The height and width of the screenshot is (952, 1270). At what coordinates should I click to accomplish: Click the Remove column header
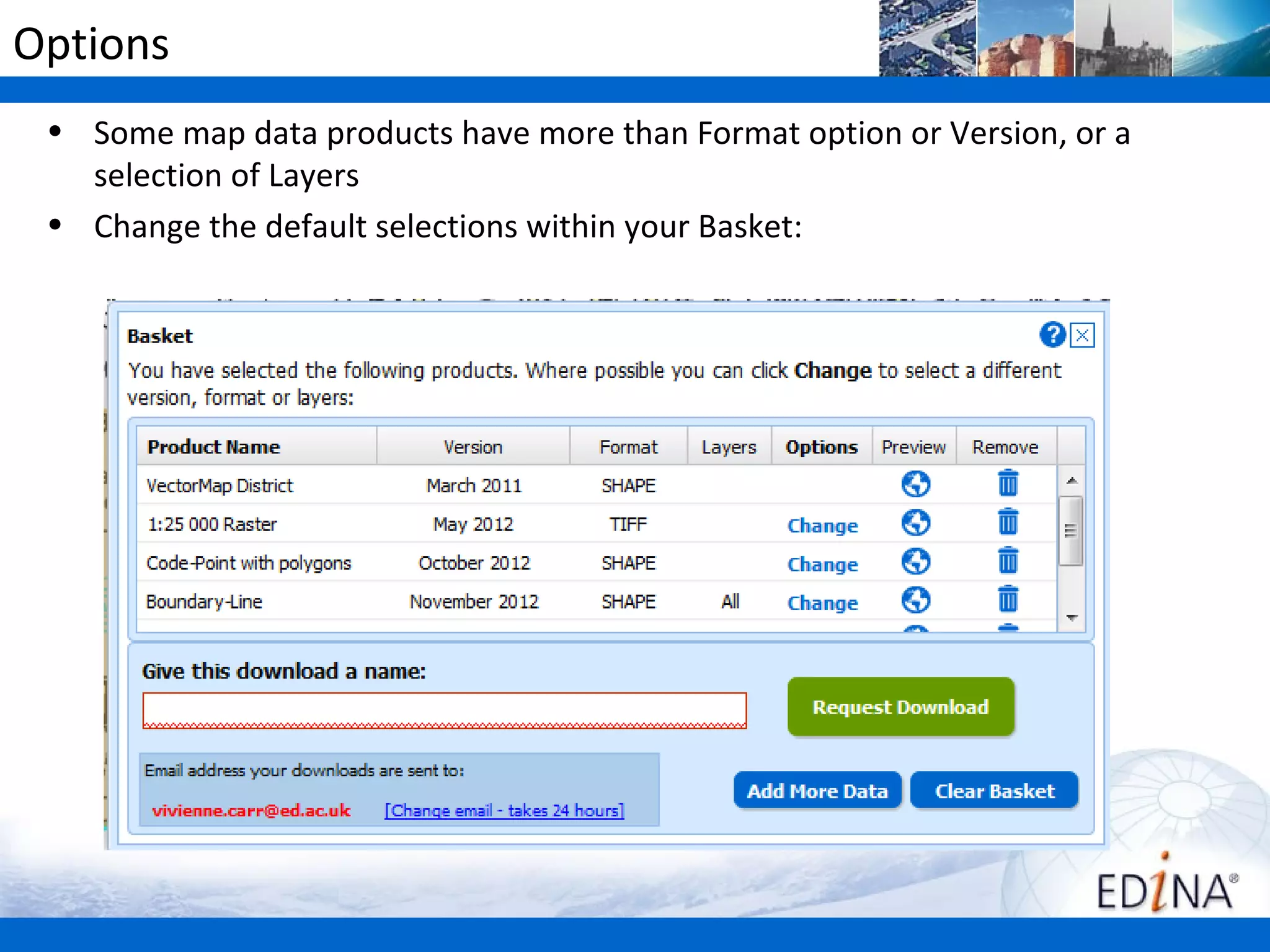tap(1006, 447)
